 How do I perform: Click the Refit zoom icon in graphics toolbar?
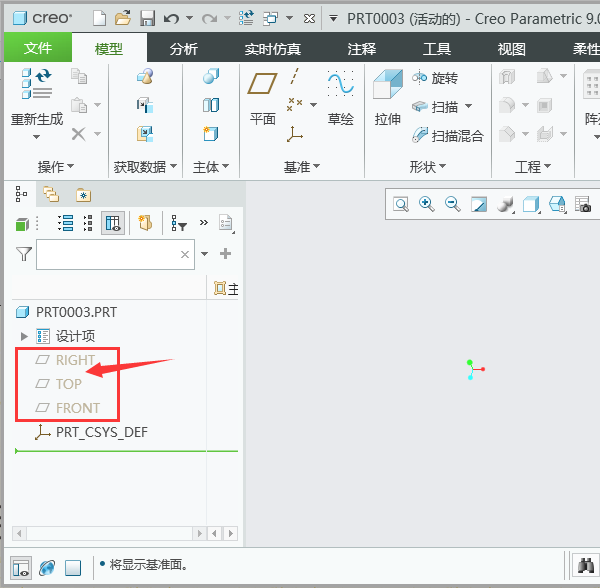click(401, 204)
